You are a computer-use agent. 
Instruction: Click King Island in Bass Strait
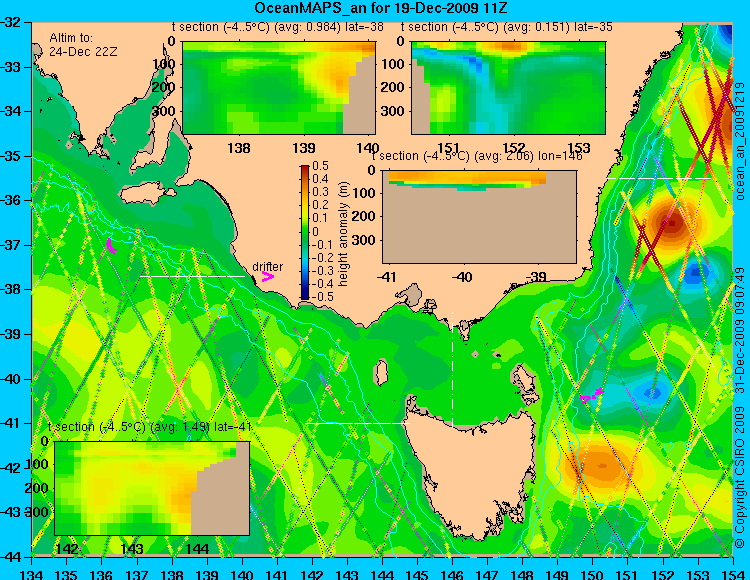click(x=381, y=372)
